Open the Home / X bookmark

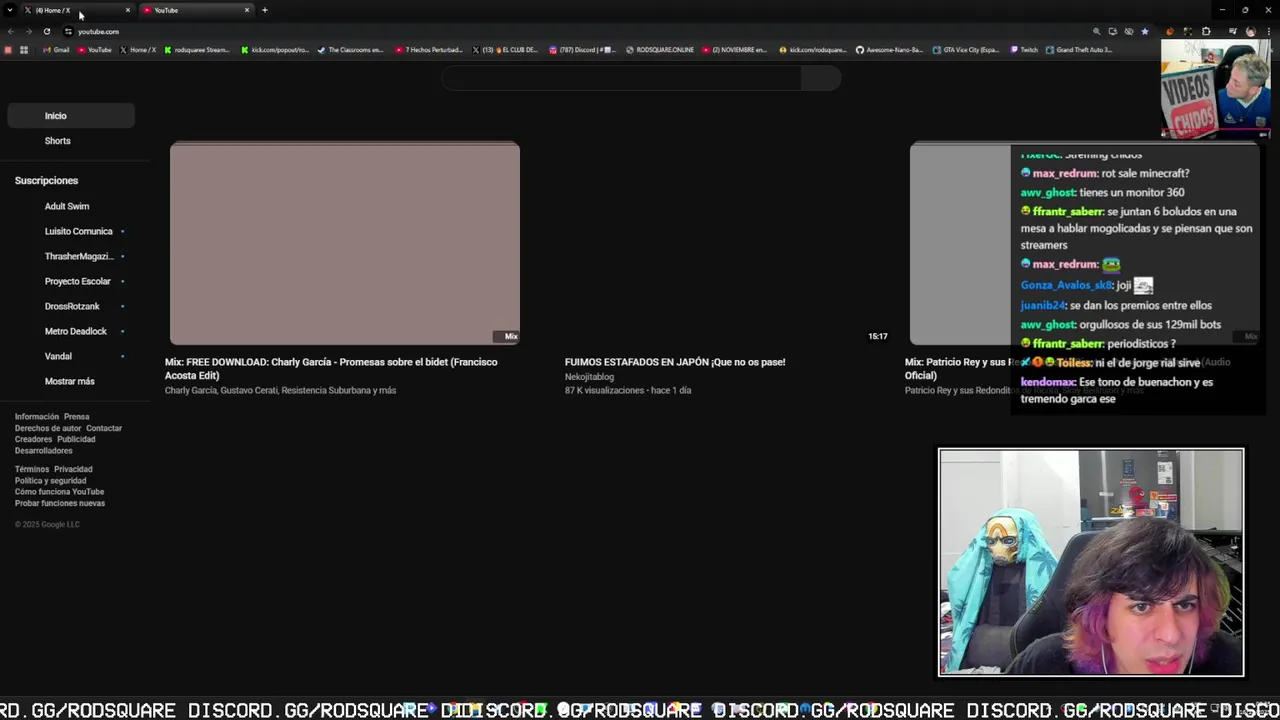(138, 50)
